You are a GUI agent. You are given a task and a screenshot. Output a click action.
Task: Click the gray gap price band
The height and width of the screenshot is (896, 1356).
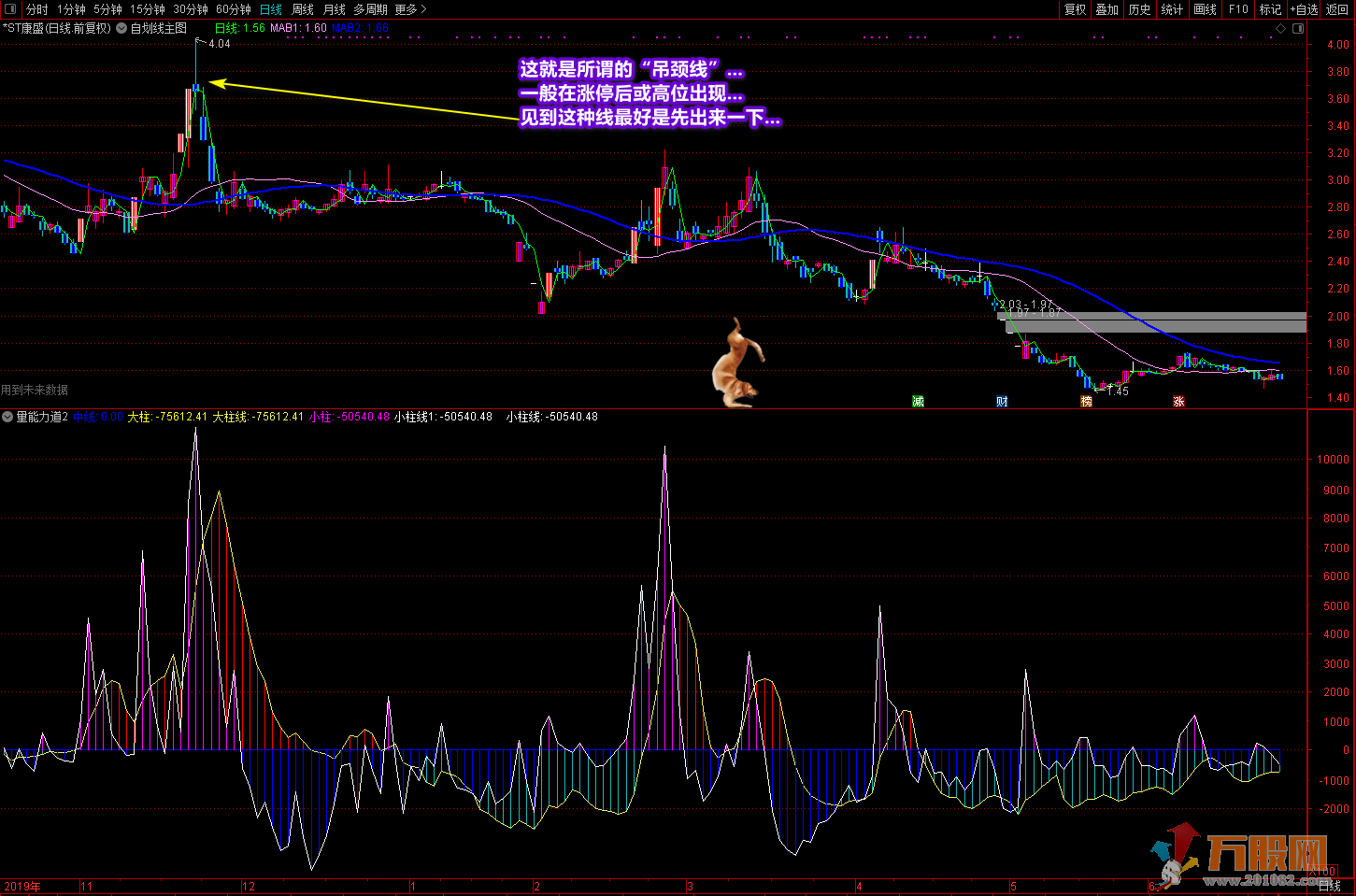[x=1155, y=322]
